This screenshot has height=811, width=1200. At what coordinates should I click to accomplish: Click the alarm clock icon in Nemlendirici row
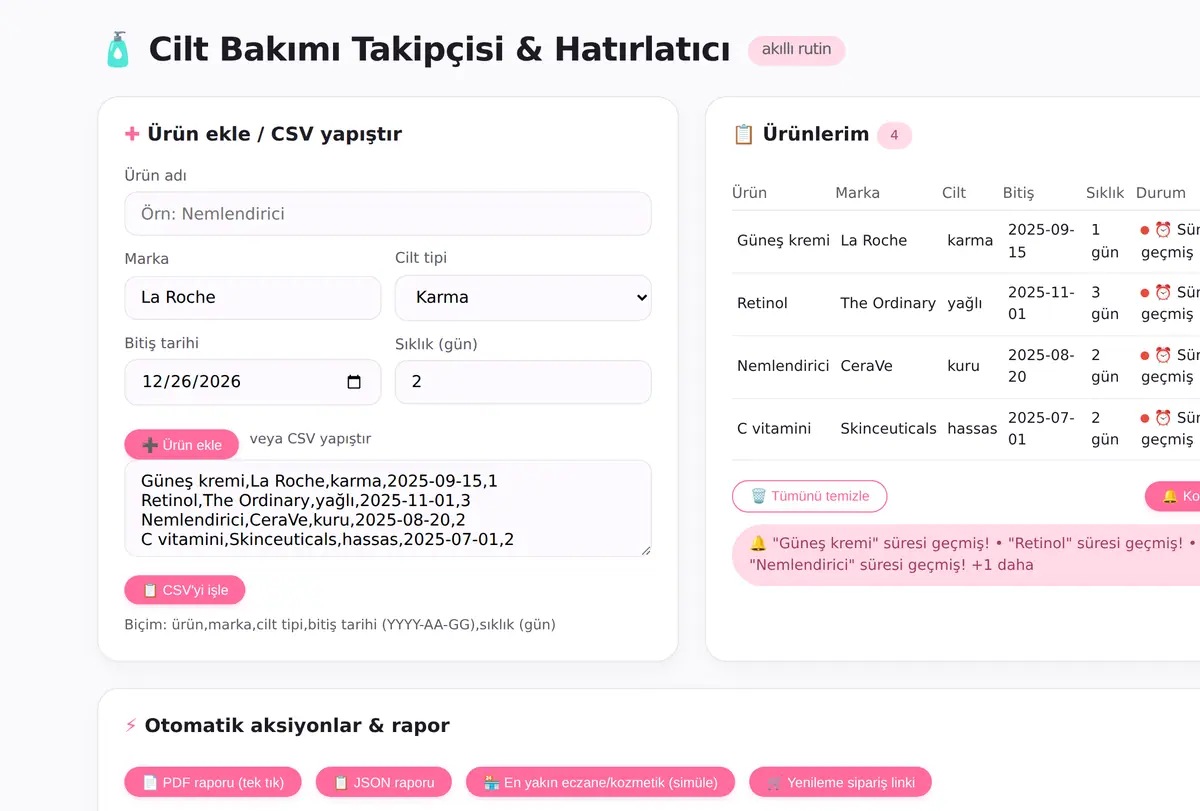(1163, 355)
